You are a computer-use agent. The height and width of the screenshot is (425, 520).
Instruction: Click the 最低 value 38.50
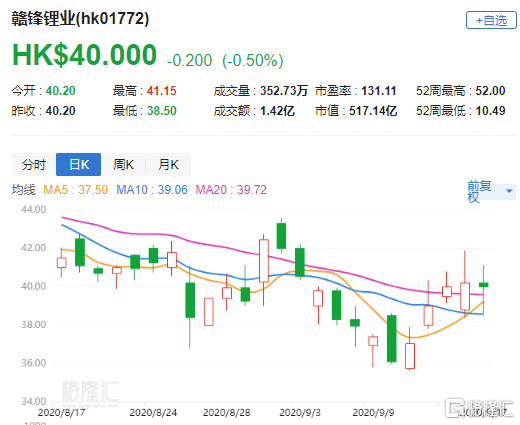pyautogui.click(x=162, y=111)
